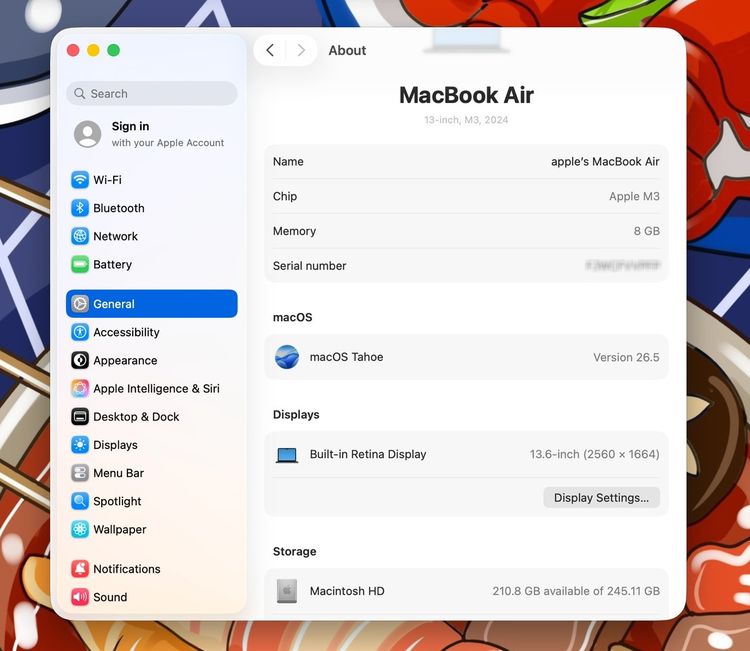The image size is (750, 651).
Task: Click the macOS Tahoe label
Action: click(x=346, y=357)
